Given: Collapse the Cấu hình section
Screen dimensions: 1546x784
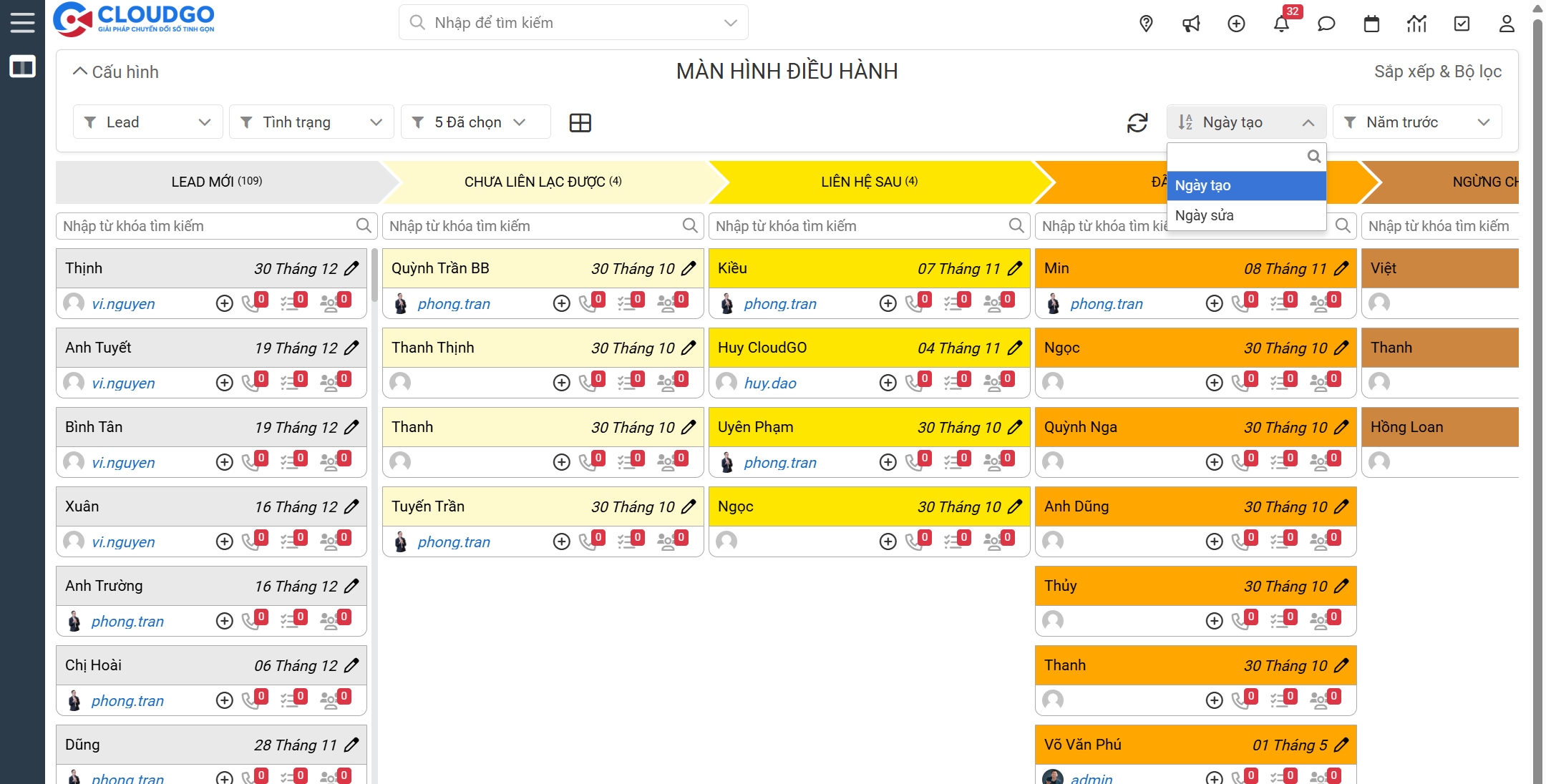Looking at the screenshot, I should click(115, 72).
